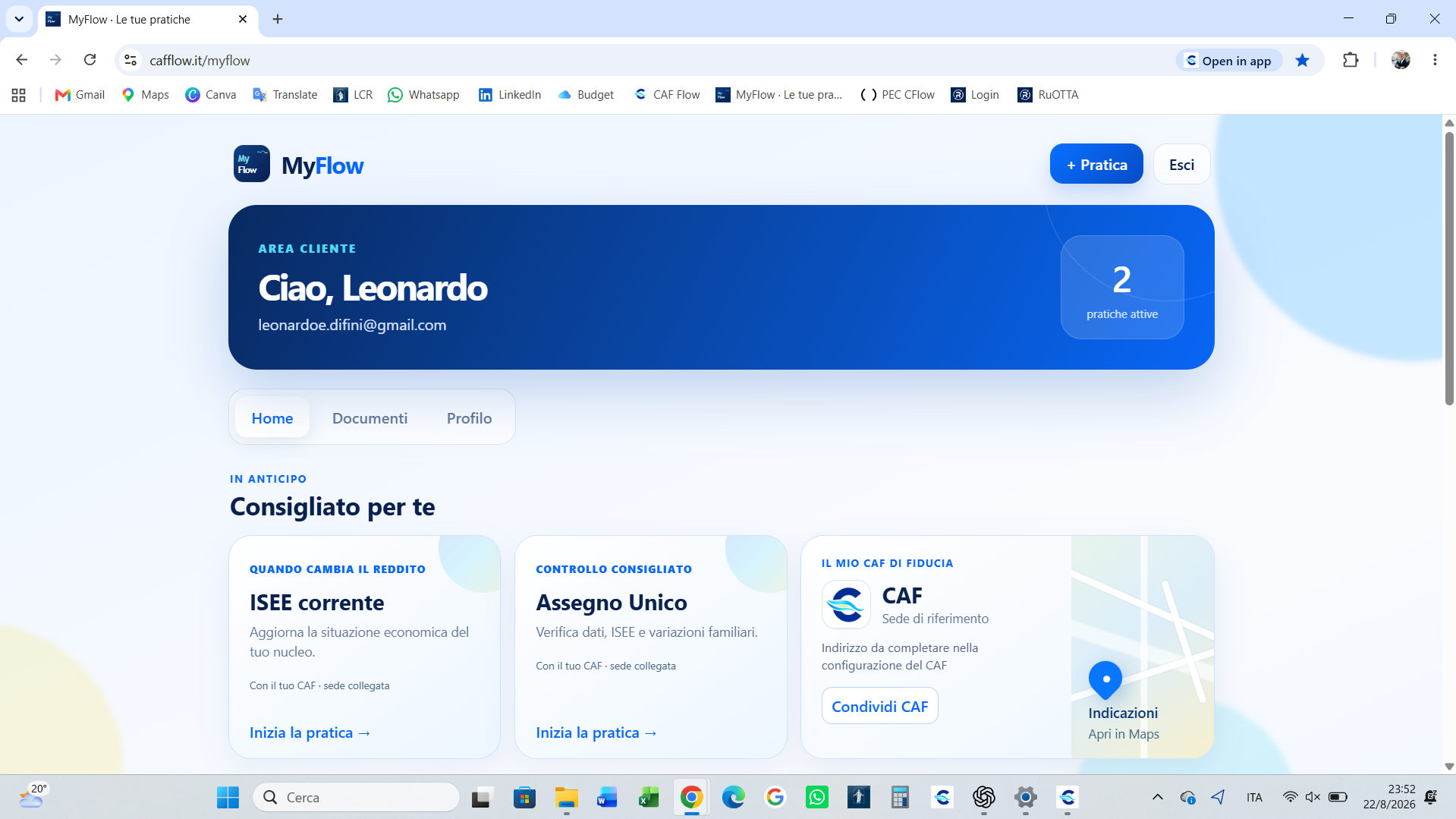Viewport: 1456px width, 819px height.
Task: Open the Translate bookmark
Action: pos(285,95)
